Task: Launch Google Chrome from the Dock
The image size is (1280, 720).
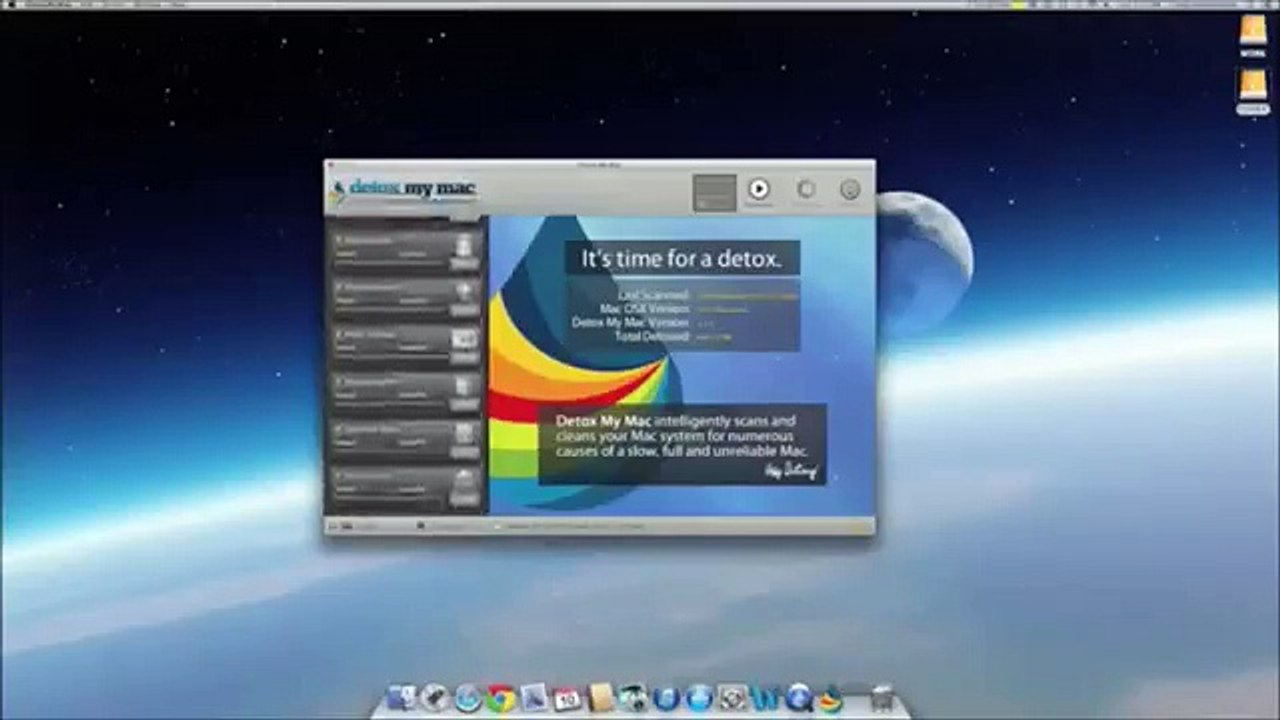Action: coord(500,698)
